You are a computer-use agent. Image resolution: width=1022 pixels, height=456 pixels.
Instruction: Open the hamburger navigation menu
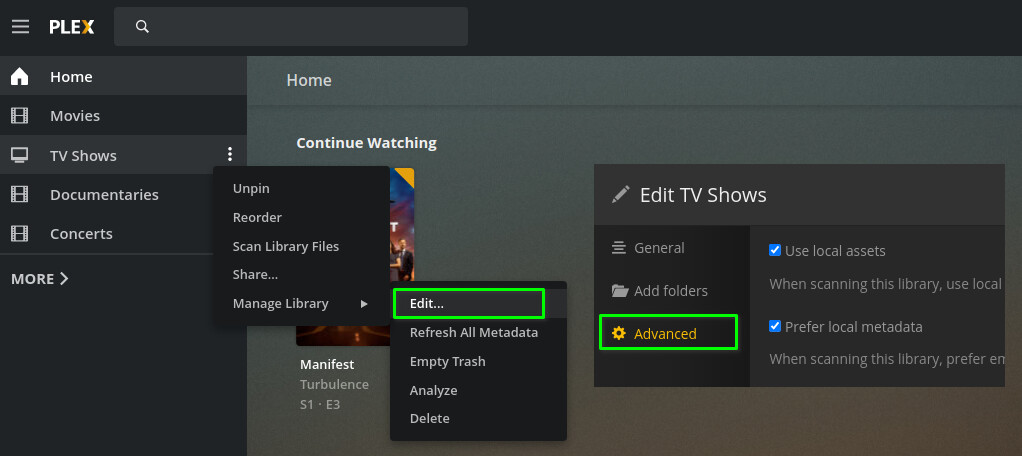[20, 27]
